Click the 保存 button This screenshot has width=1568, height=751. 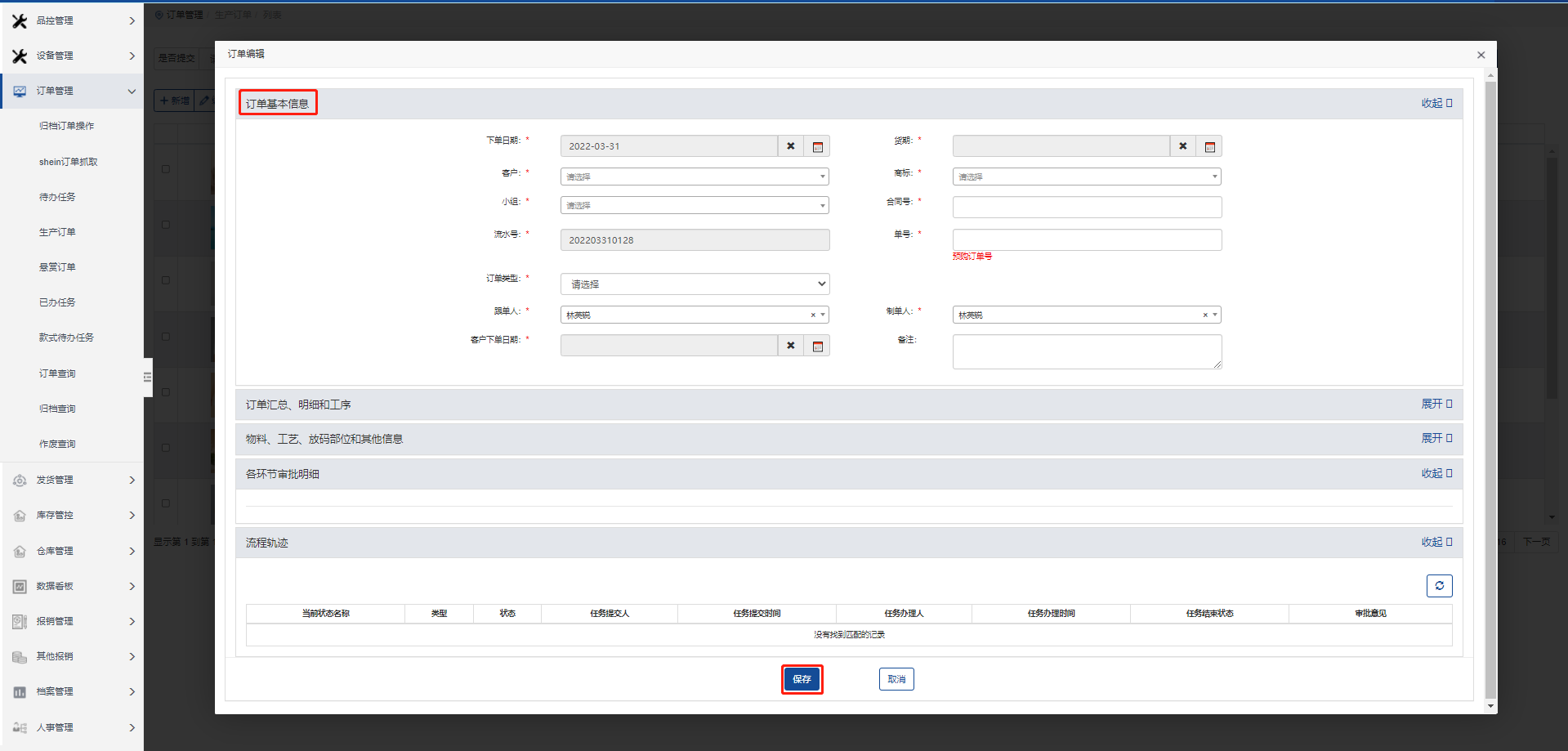[802, 679]
